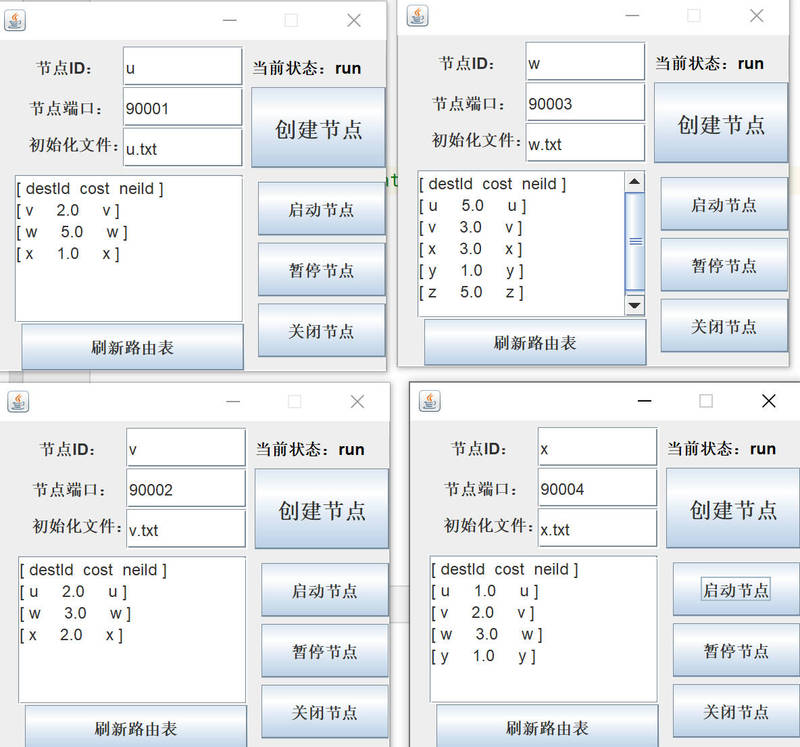Viewport: 800px width, 747px height.
Task: Click port field containing 90001
Action: (x=183, y=107)
